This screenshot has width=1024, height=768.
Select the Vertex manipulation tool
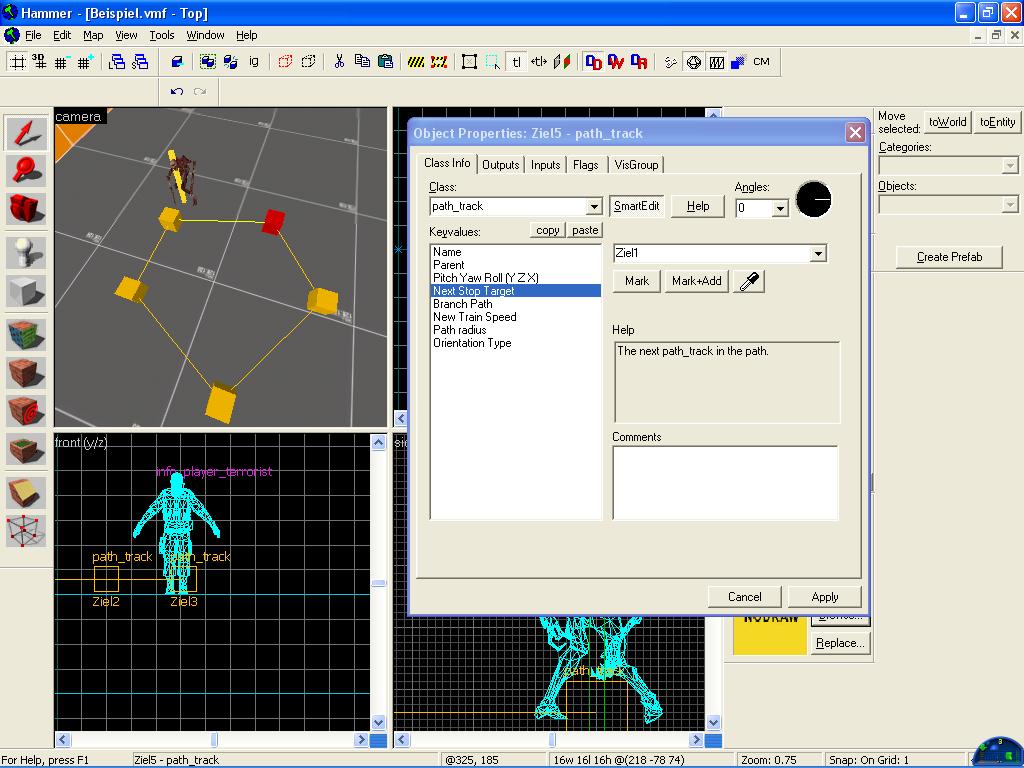26,531
